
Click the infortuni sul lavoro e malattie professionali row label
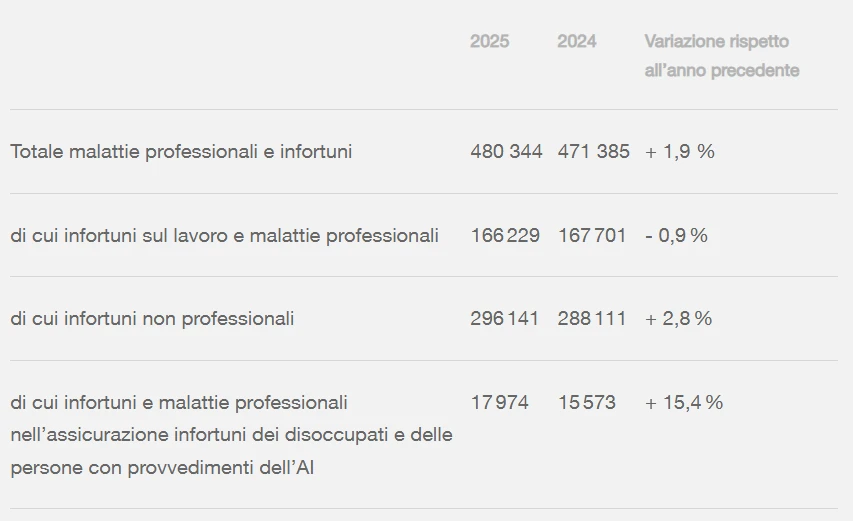pos(225,236)
